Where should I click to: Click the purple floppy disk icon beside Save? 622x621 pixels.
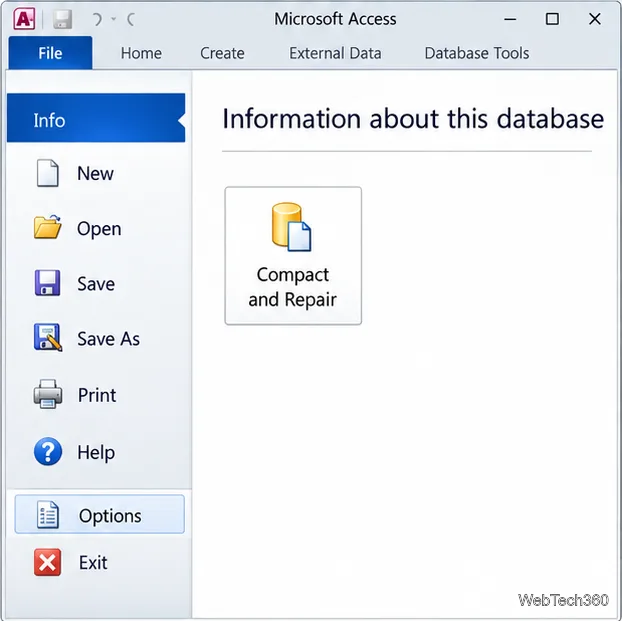[x=48, y=283]
